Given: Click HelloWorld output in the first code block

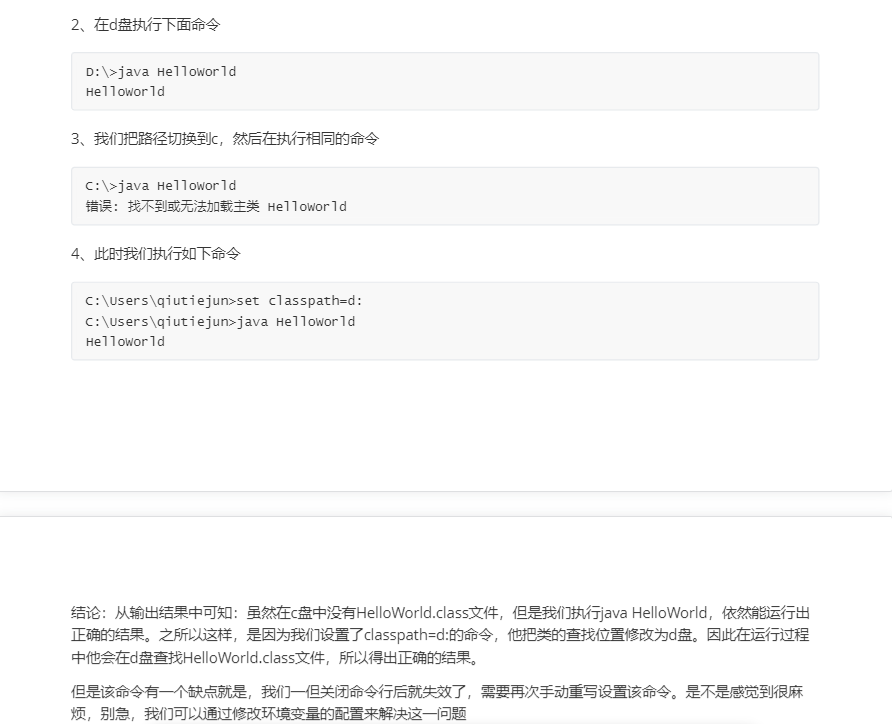Looking at the screenshot, I should 125,92.
